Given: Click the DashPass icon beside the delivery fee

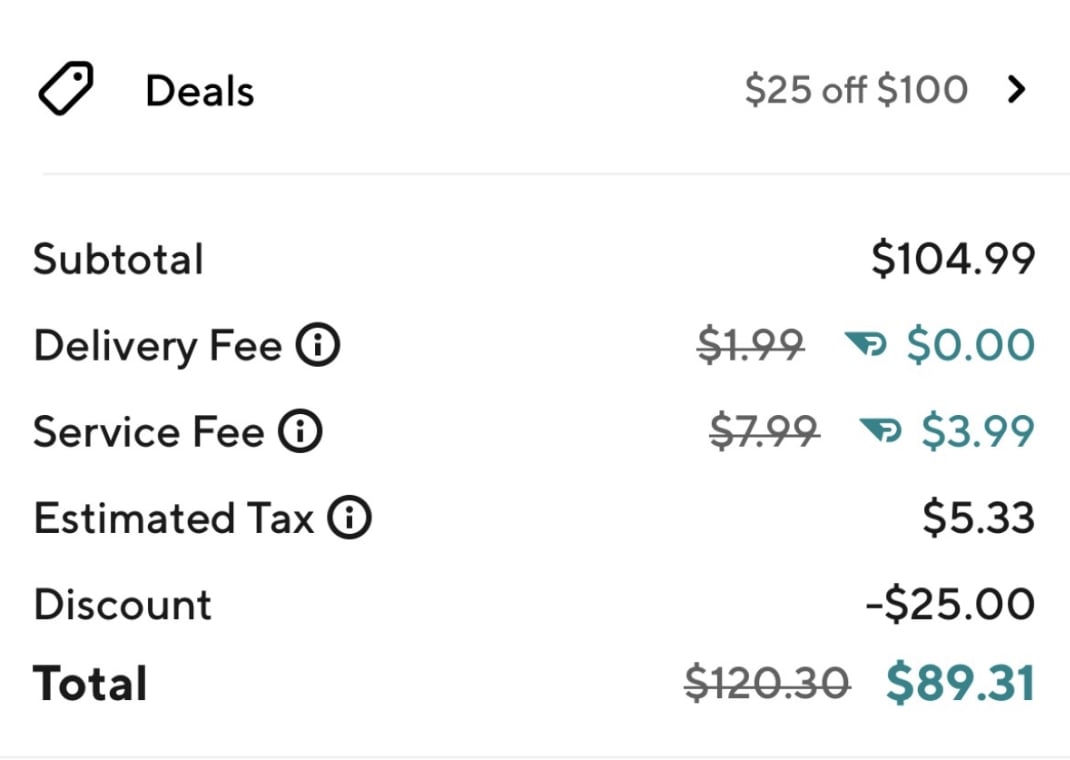Looking at the screenshot, I should (x=866, y=344).
